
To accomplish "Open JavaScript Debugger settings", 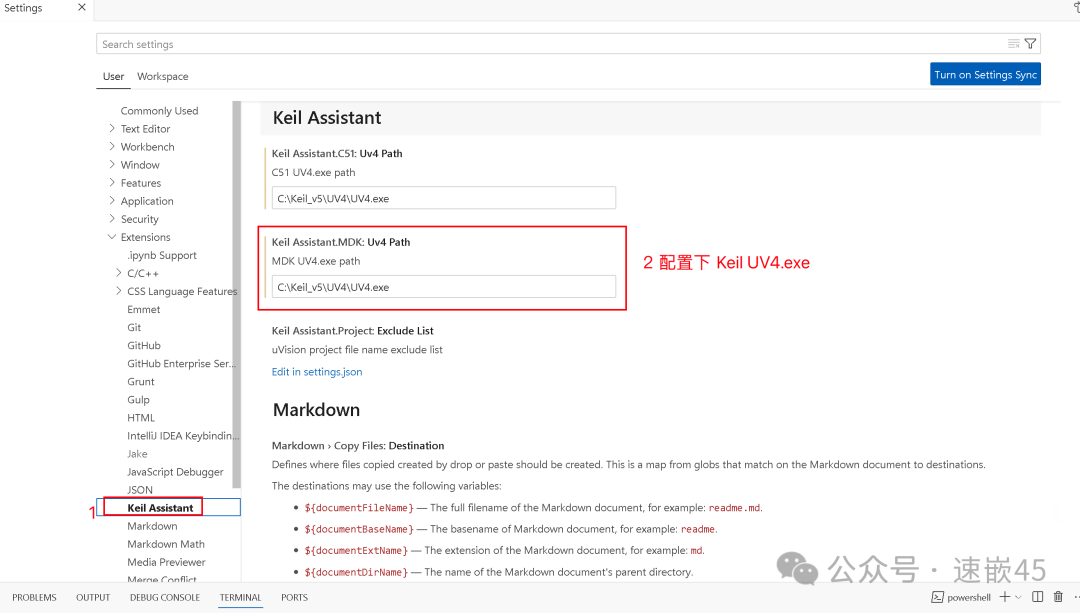I will 175,472.
